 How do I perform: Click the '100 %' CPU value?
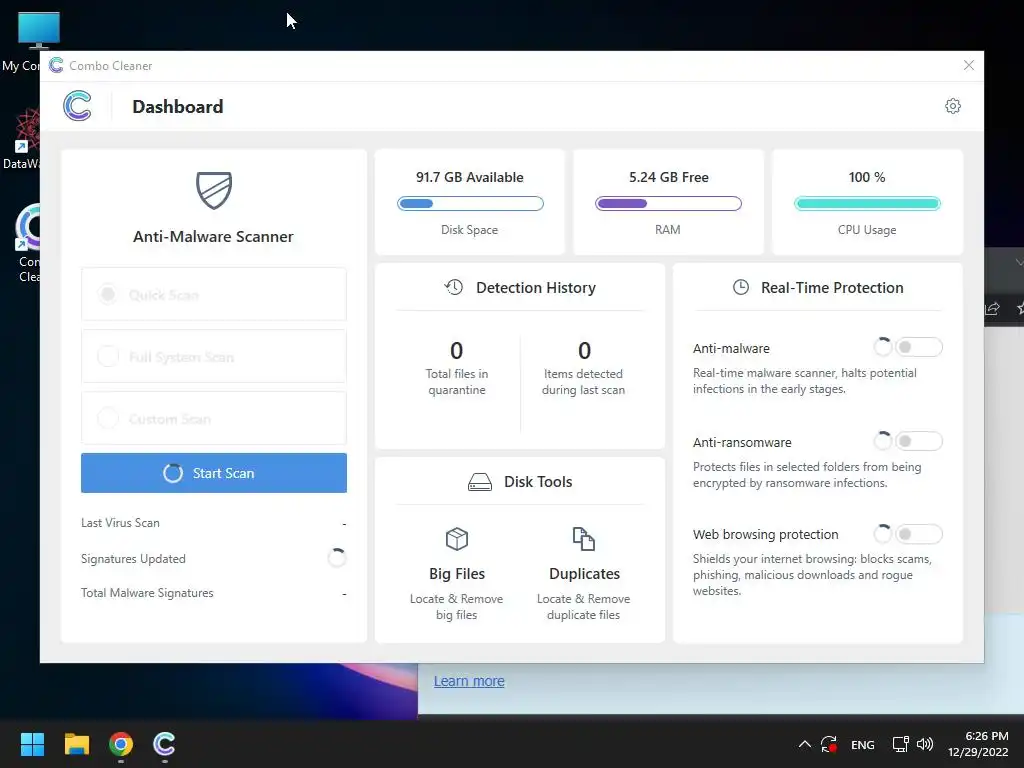pos(867,177)
